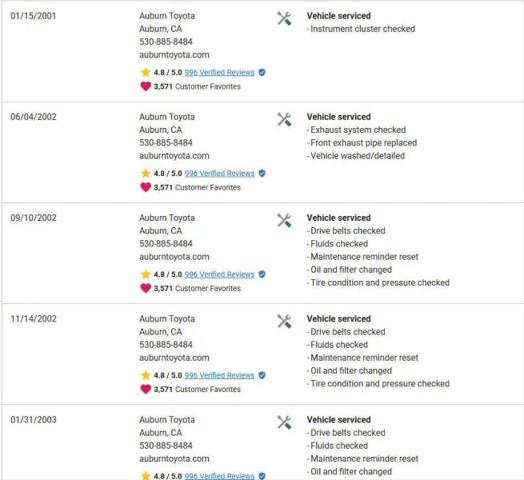Open 996 Verified Reviews link for 09/10/2002
The image size is (524, 480).
click(x=220, y=274)
